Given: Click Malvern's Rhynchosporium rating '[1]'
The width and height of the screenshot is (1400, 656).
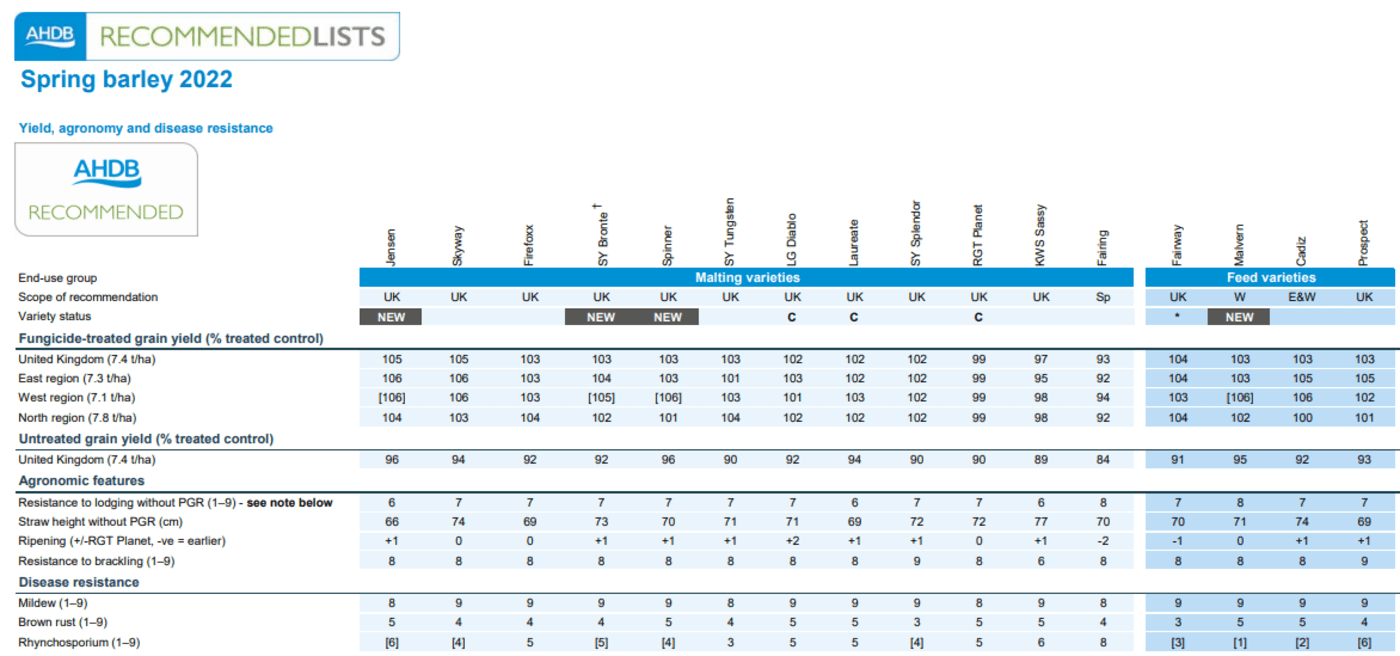Looking at the screenshot, I should 1239,642.
